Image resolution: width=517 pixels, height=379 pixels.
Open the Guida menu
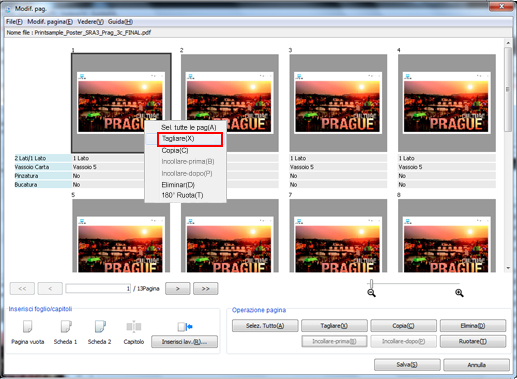[x=120, y=22]
